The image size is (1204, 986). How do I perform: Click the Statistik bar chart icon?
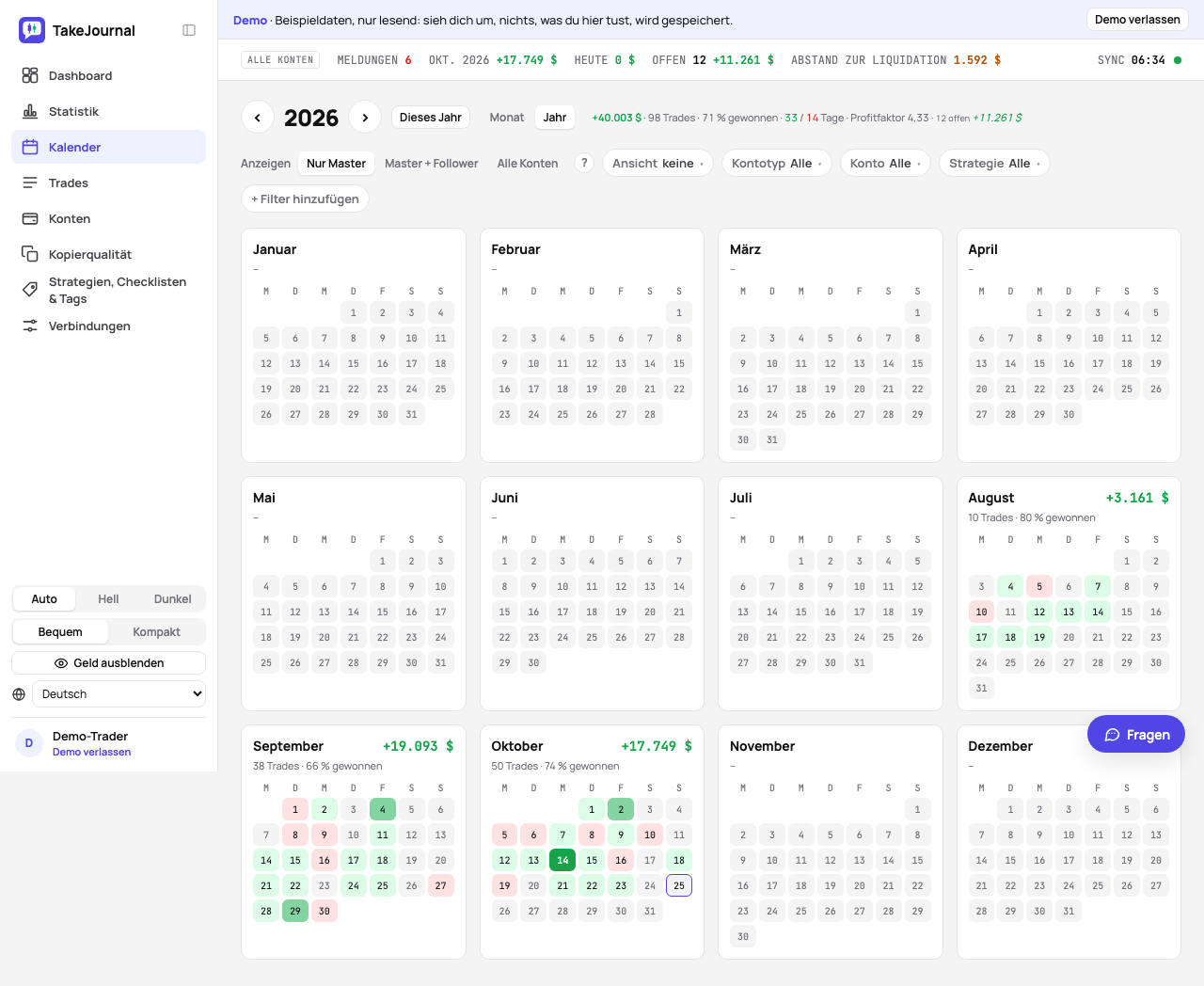click(30, 111)
